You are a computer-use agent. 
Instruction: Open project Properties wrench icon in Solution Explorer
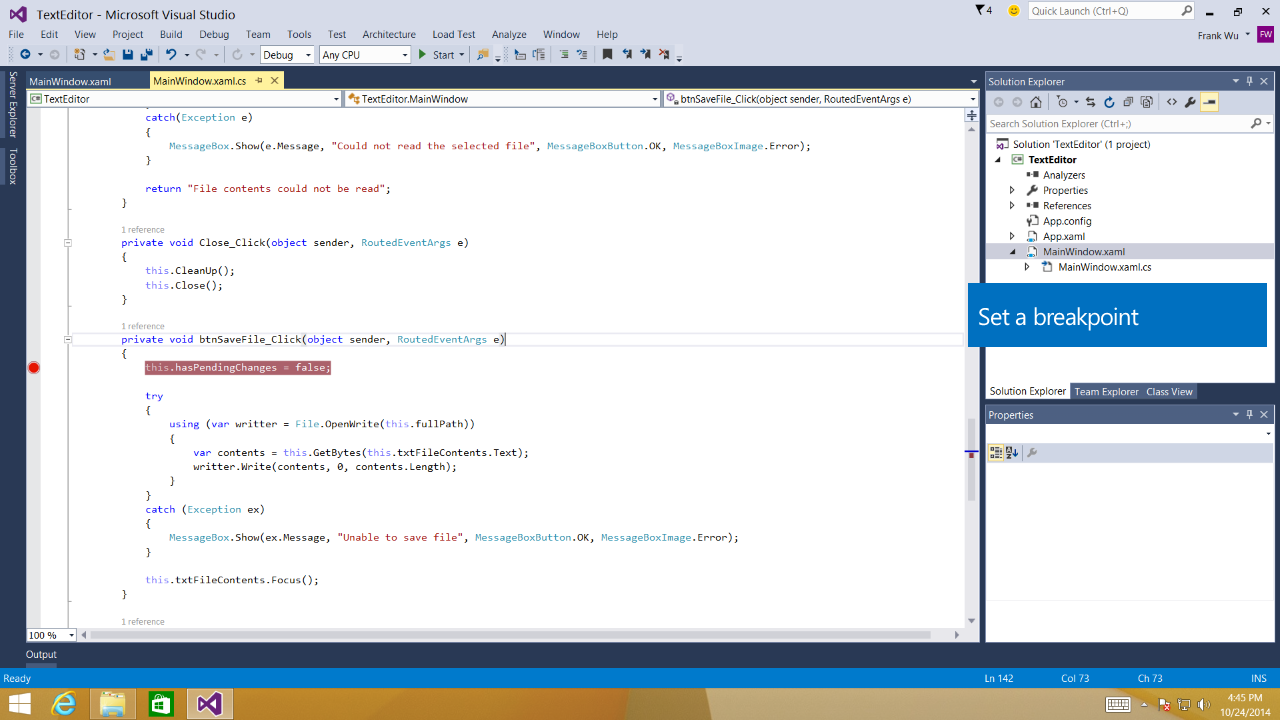(x=1190, y=102)
